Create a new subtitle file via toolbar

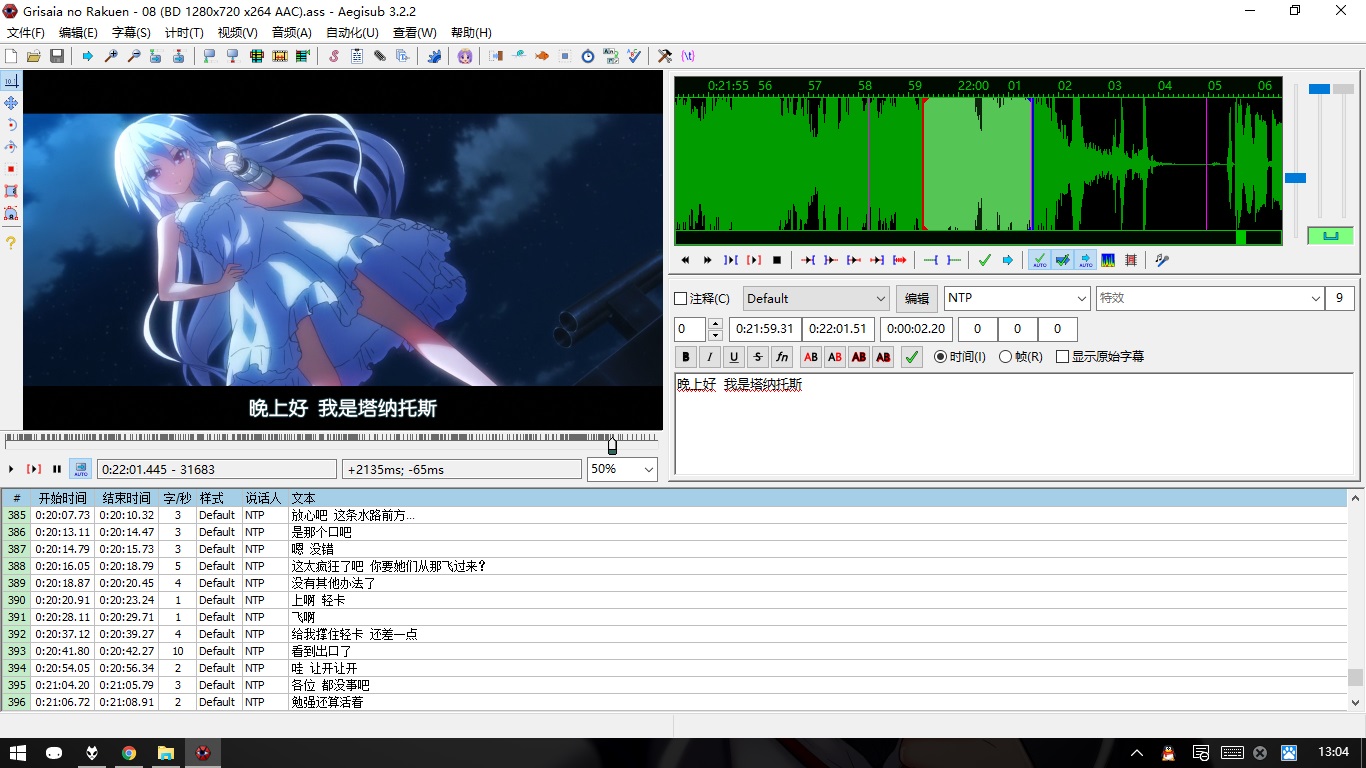[x=11, y=56]
